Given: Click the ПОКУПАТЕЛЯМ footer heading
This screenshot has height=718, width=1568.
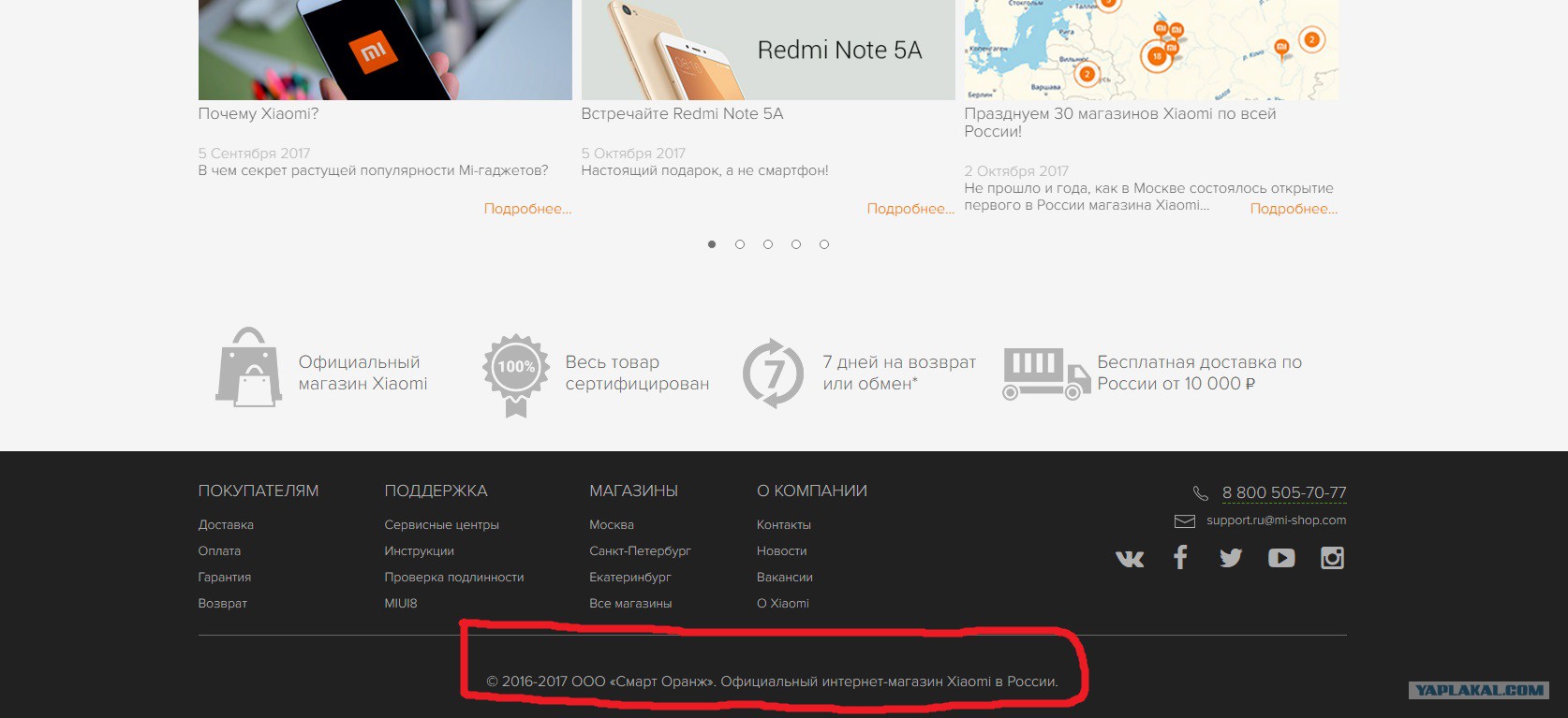Looking at the screenshot, I should click(x=259, y=491).
